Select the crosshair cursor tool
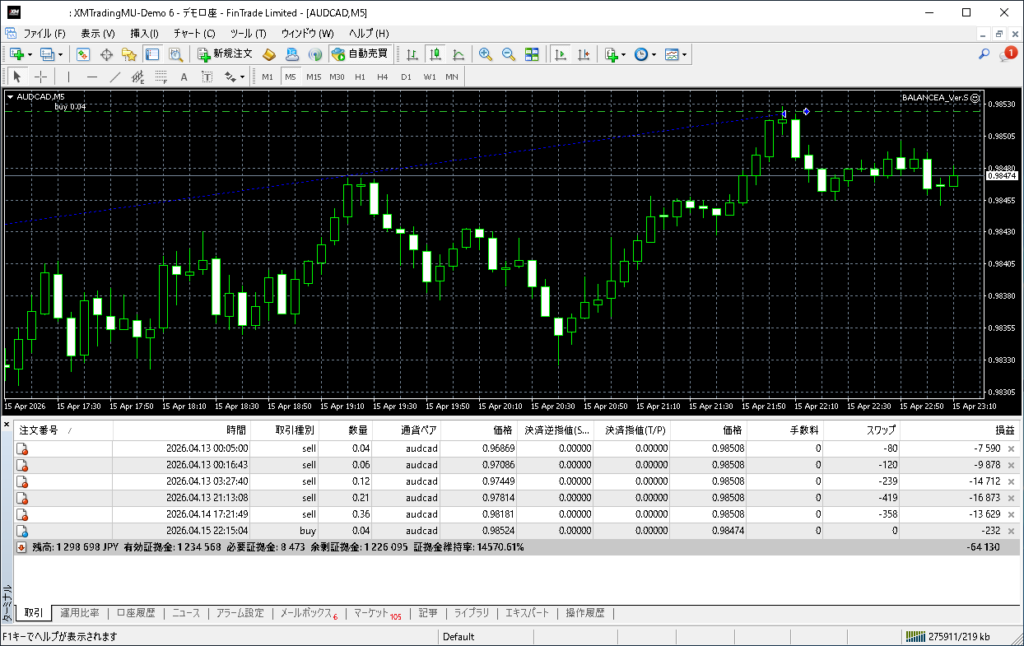 (x=41, y=77)
